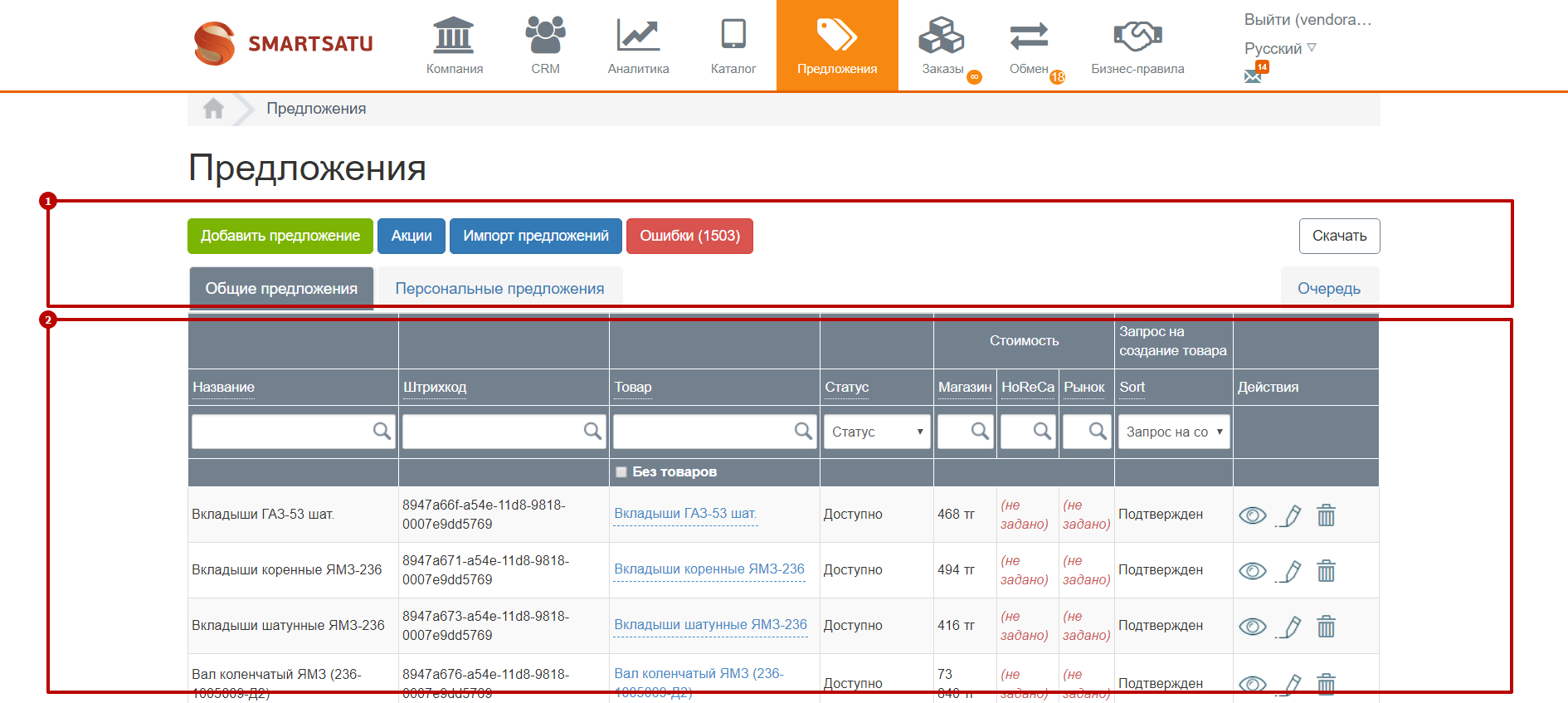1568x703 pixels.
Task: Click the home breadcrumb icon
Action: tap(213, 109)
